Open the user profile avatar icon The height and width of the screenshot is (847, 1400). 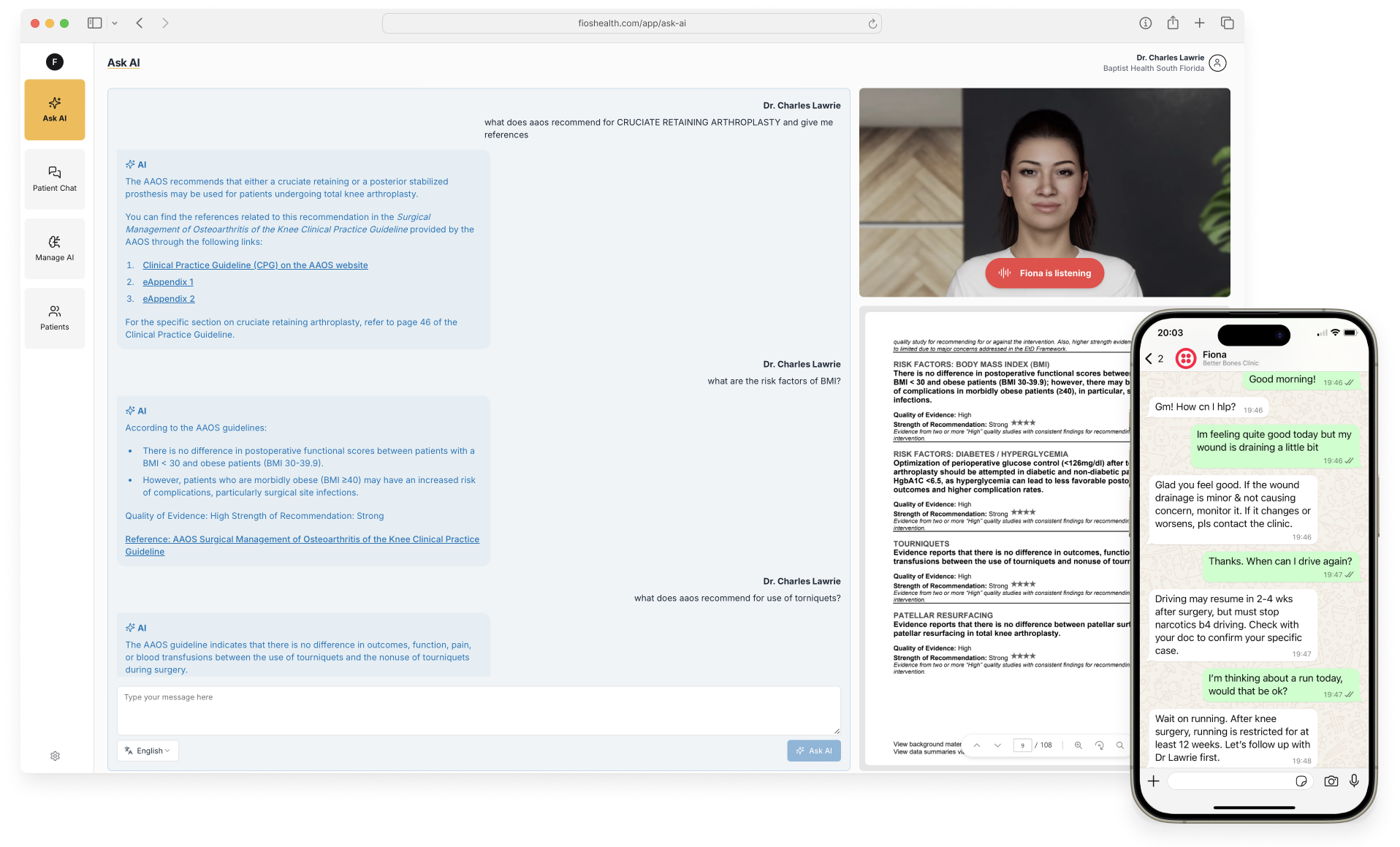(x=1217, y=63)
